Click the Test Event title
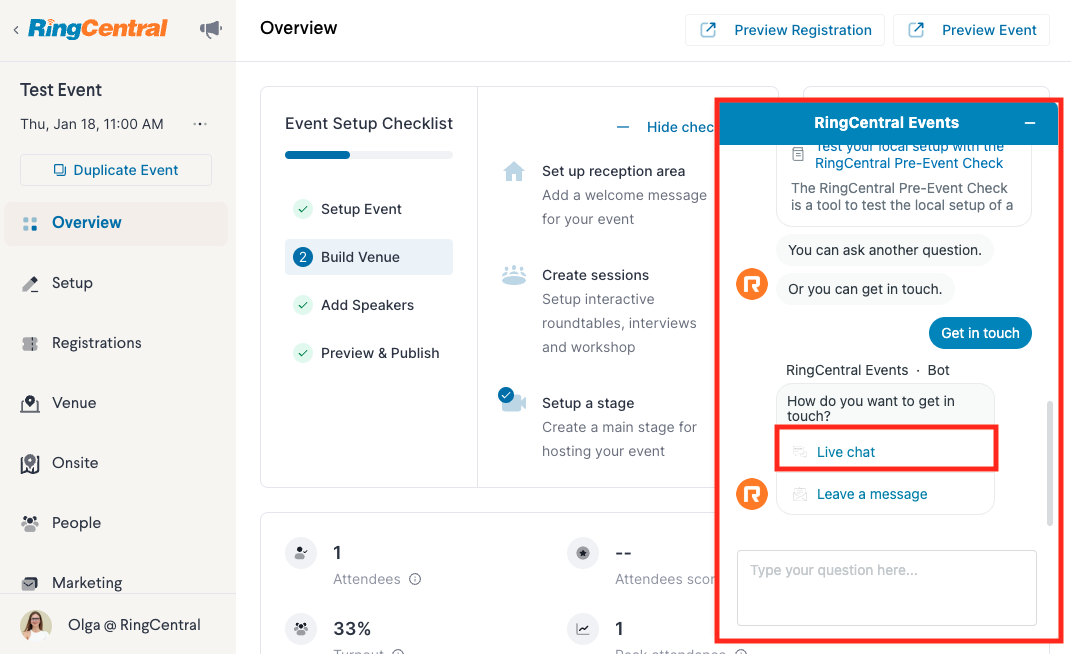 tap(61, 90)
